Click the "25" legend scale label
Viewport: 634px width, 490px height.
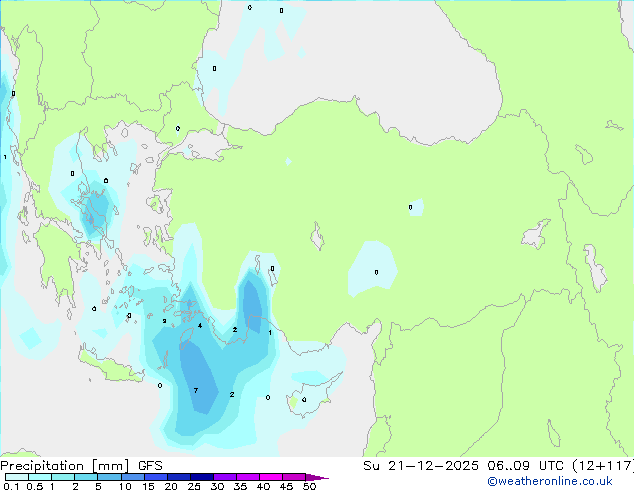pos(194,486)
